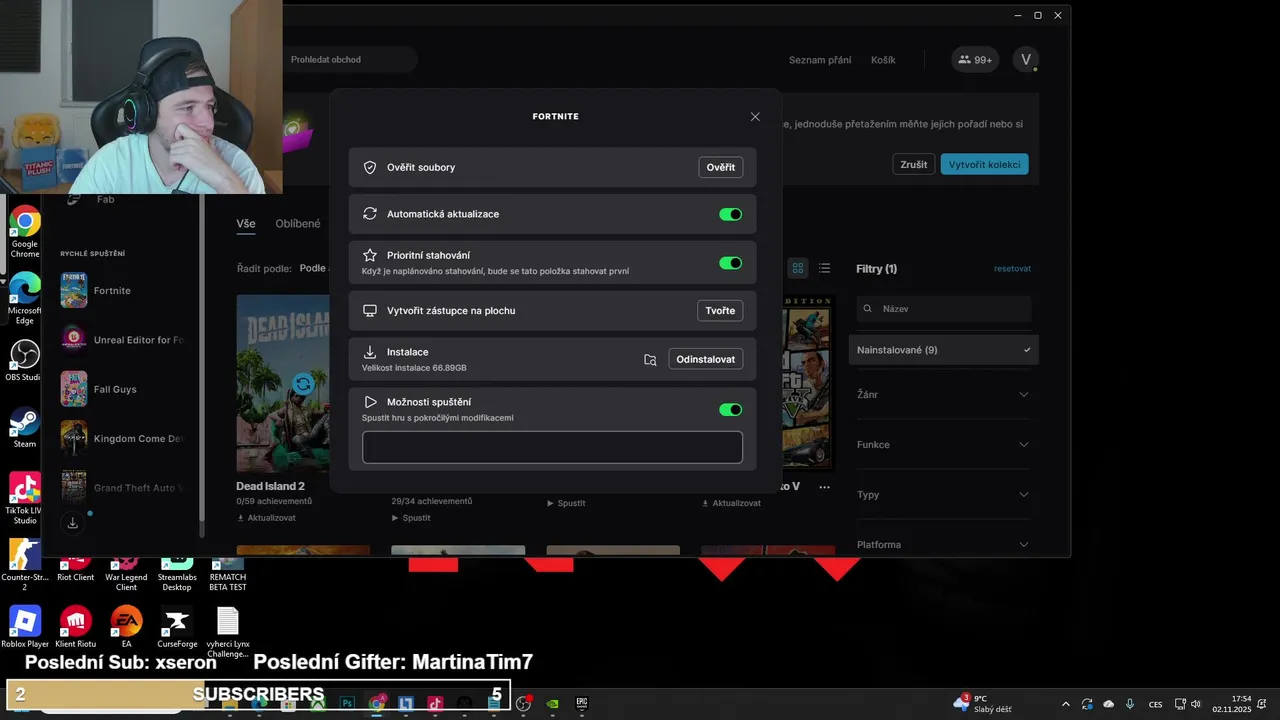Open Grand Theft Auto V quick launch entry
1280x720 pixels.
pos(123,488)
